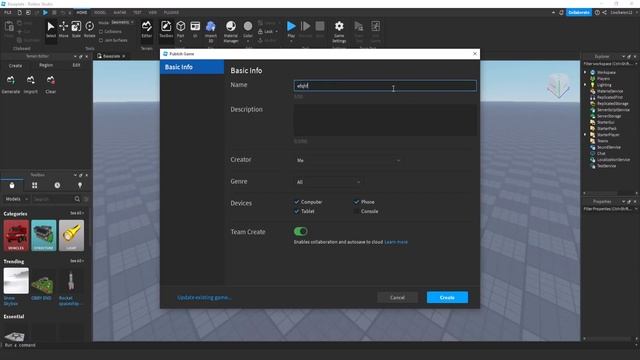Viewport: 640px width, 360px height.
Task: Choose the Move tool
Action: (x=64, y=29)
